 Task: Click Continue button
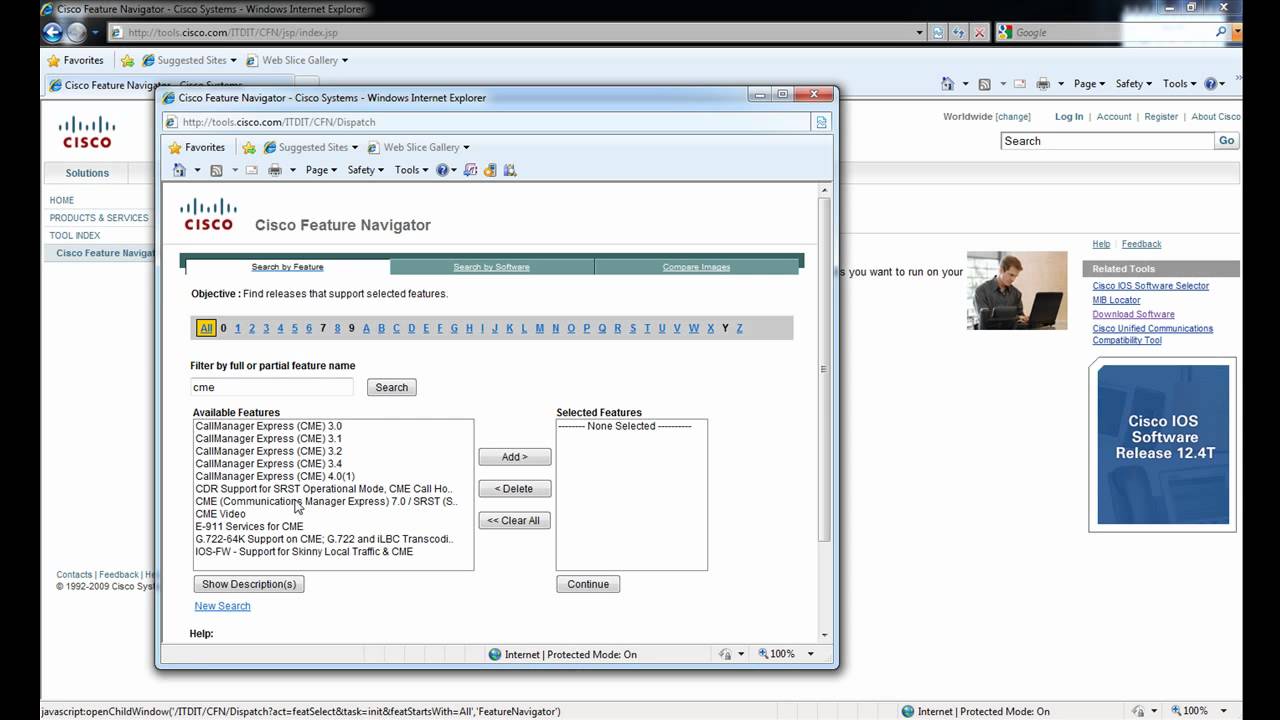(588, 584)
